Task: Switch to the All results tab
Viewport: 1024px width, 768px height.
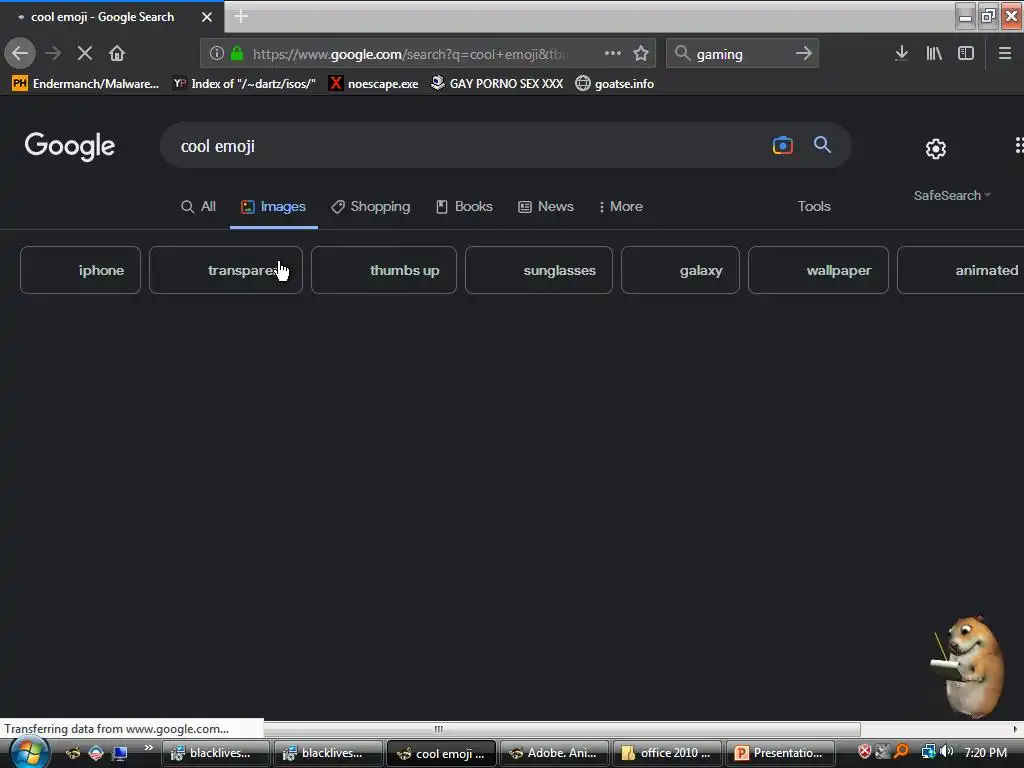Action: point(199,206)
